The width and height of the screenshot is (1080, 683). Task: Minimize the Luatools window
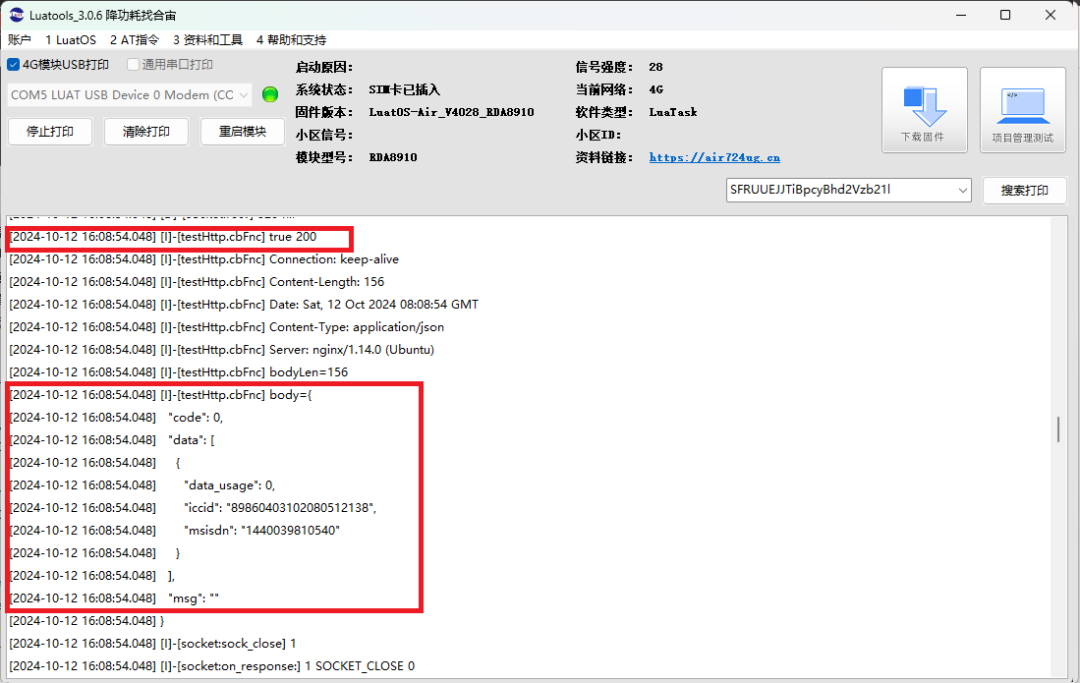coord(961,15)
